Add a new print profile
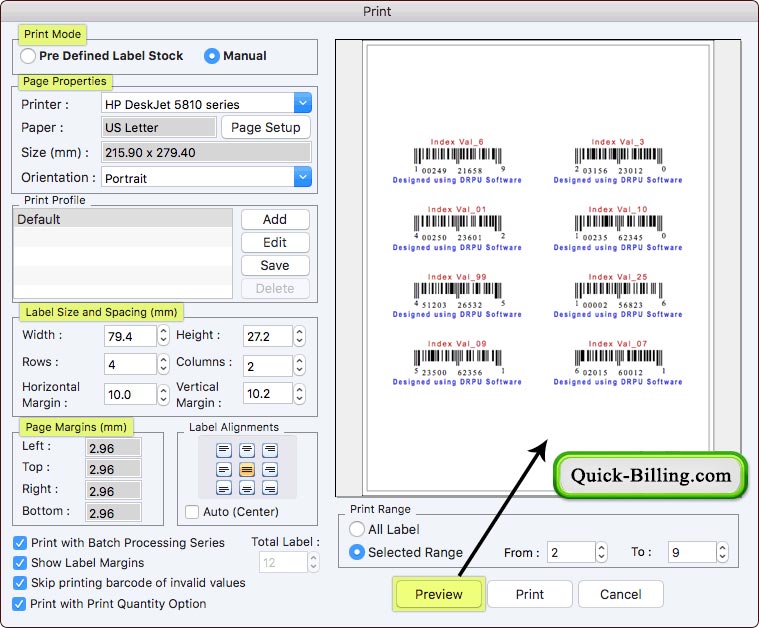This screenshot has height=628, width=759. (x=275, y=219)
